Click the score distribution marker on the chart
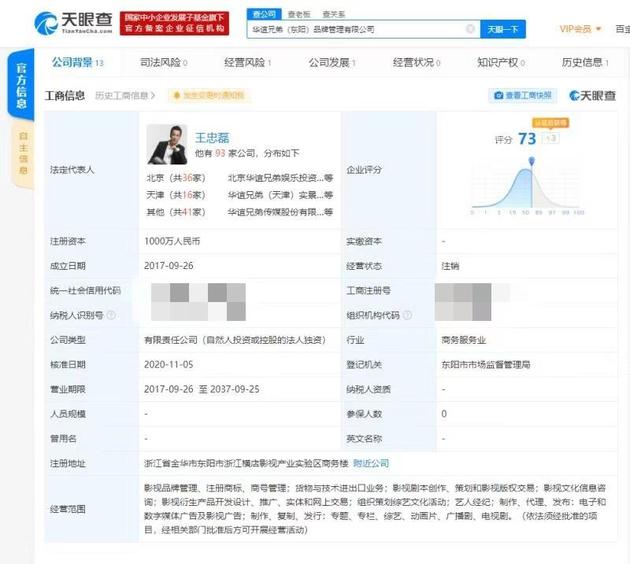The image size is (630, 564). 532,160
